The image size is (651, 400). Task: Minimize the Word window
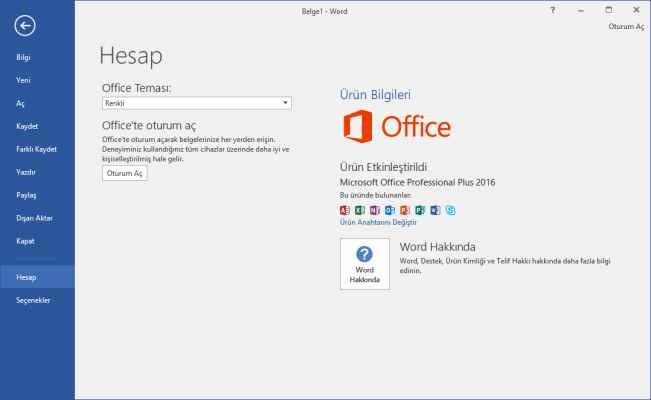point(580,10)
